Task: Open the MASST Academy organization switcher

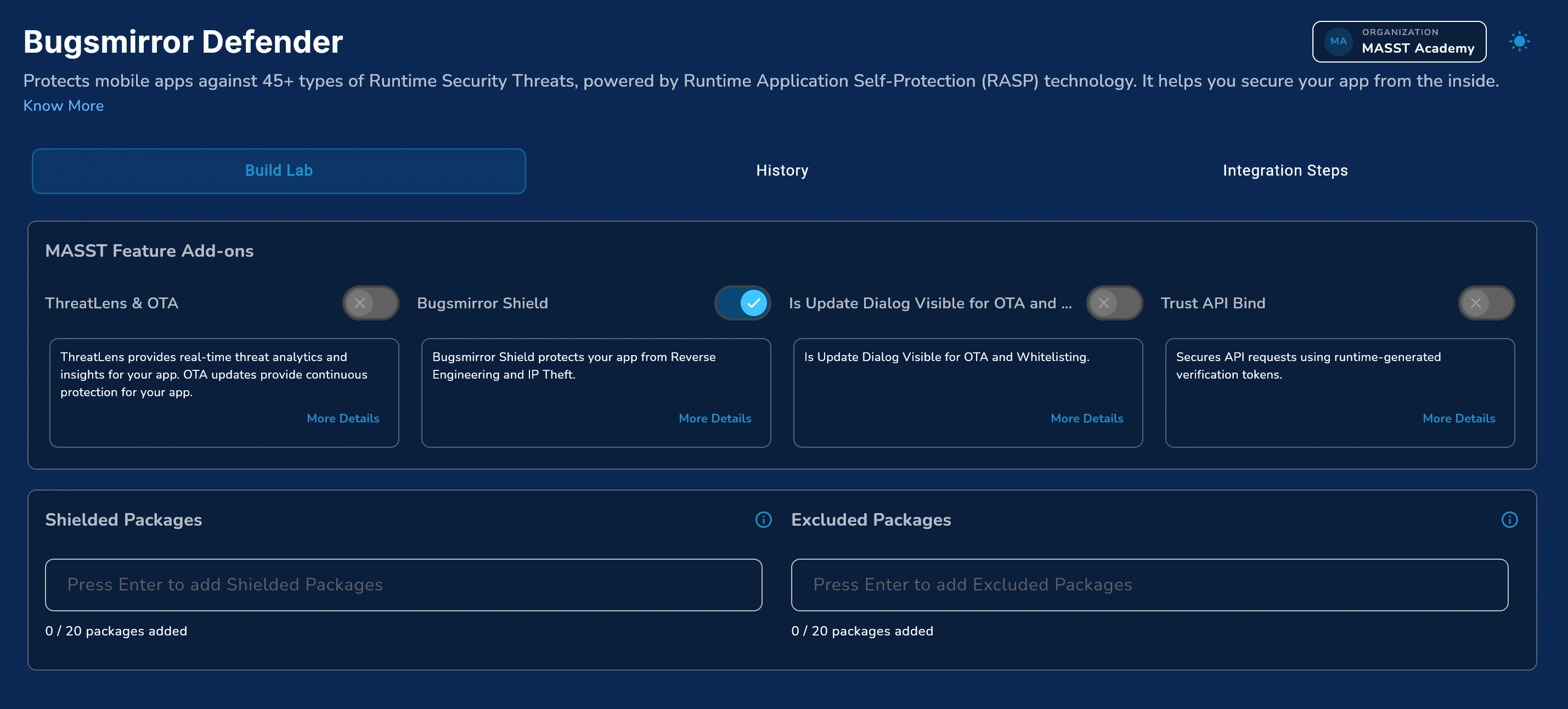Action: coord(1399,41)
